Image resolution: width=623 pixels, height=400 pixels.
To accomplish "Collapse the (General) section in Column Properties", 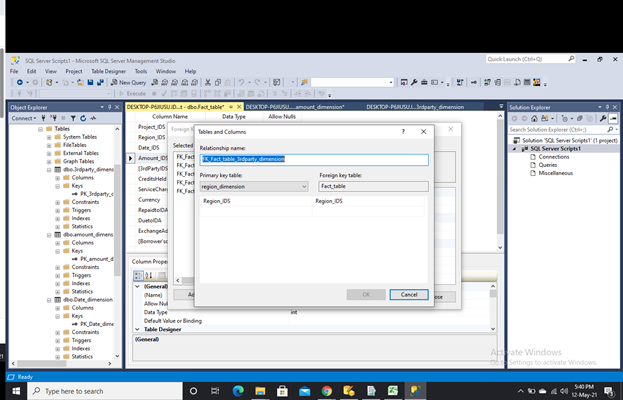I will pyautogui.click(x=137, y=286).
